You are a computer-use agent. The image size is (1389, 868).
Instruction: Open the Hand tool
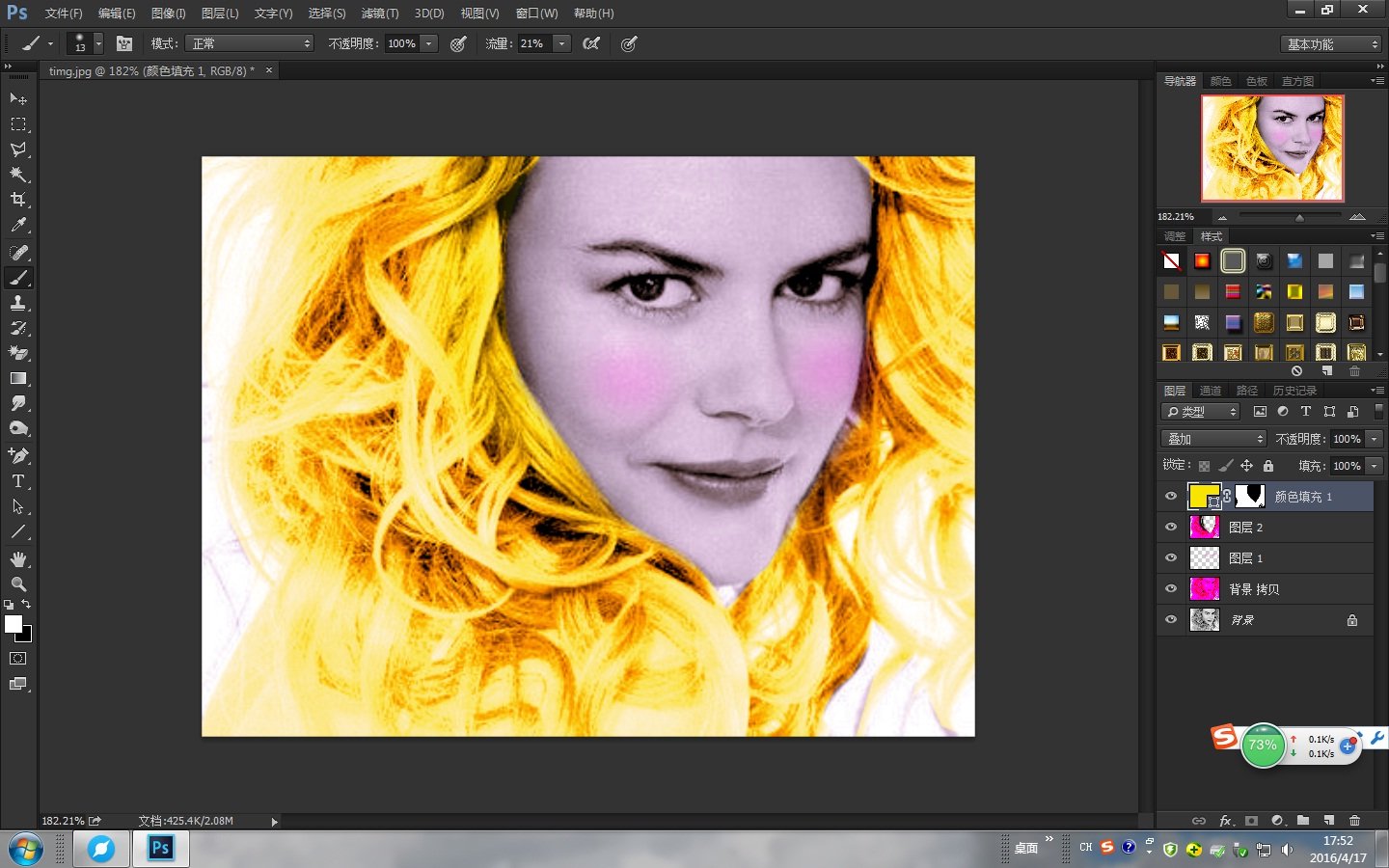[x=17, y=558]
